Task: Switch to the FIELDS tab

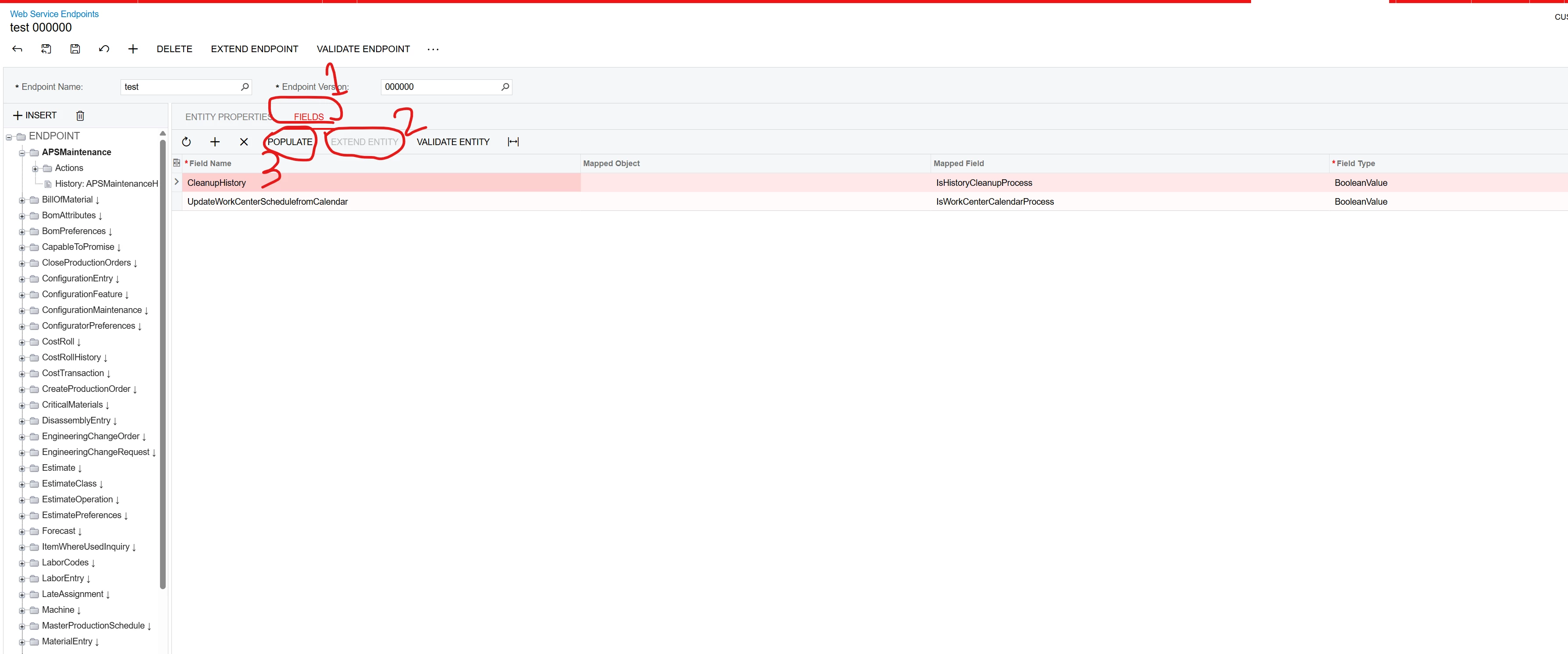Action: (x=309, y=117)
